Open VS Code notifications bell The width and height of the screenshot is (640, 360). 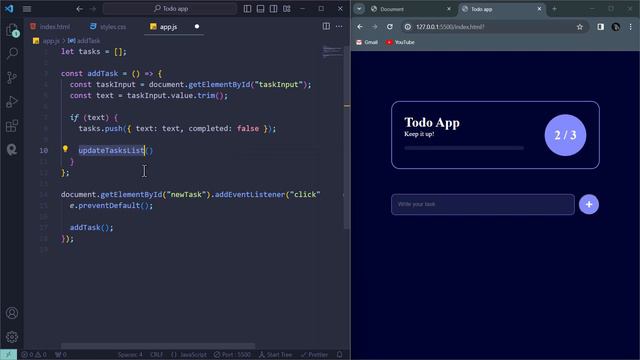(340, 355)
